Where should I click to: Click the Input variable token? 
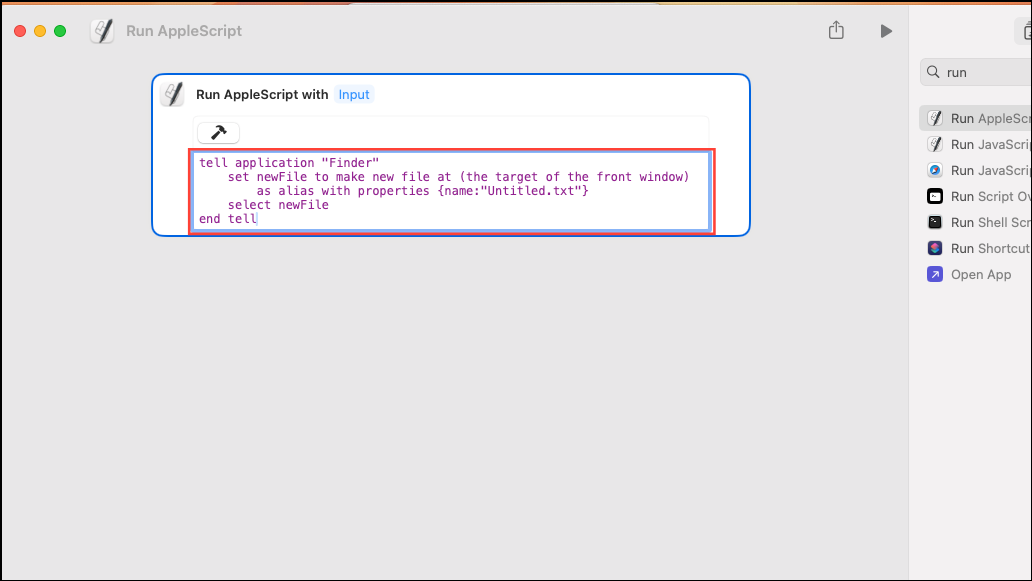pyautogui.click(x=354, y=94)
